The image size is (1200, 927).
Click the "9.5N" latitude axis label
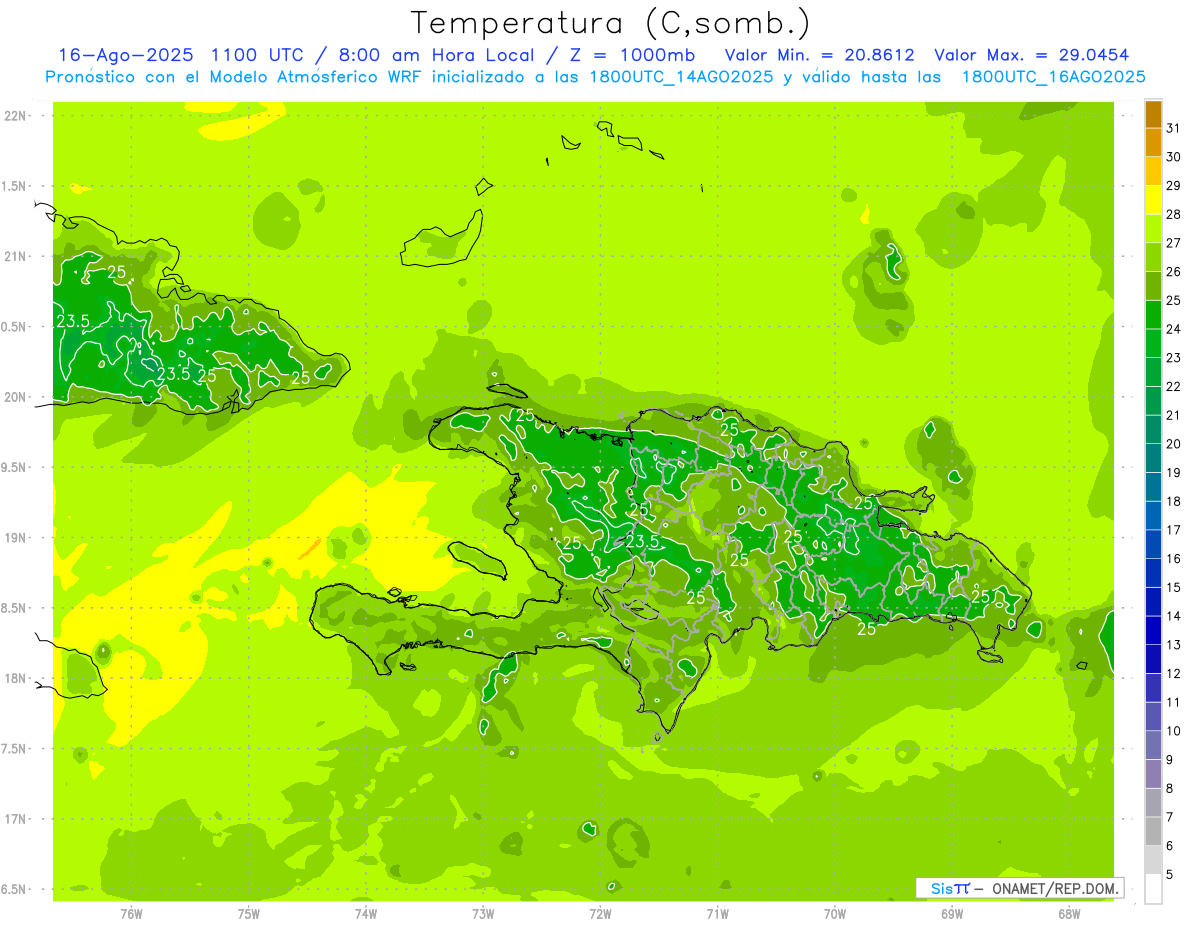14,467
